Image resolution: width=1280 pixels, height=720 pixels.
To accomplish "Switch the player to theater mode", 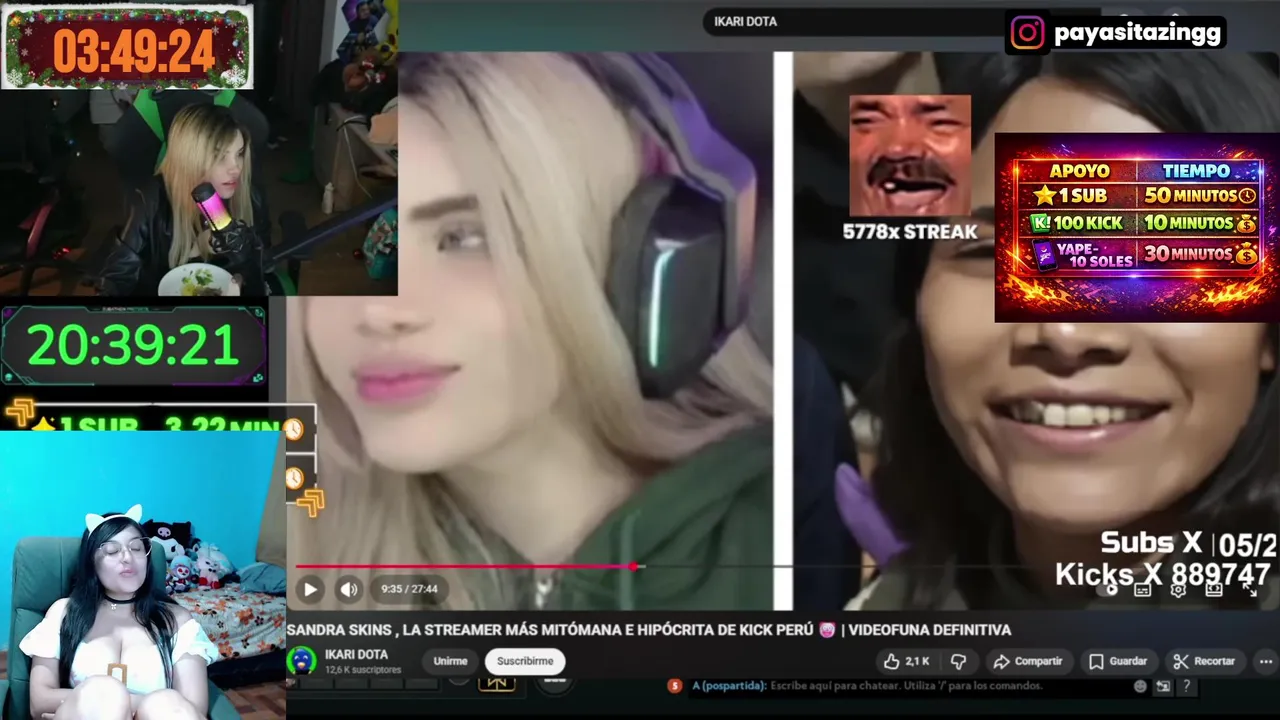I will [x=1214, y=590].
